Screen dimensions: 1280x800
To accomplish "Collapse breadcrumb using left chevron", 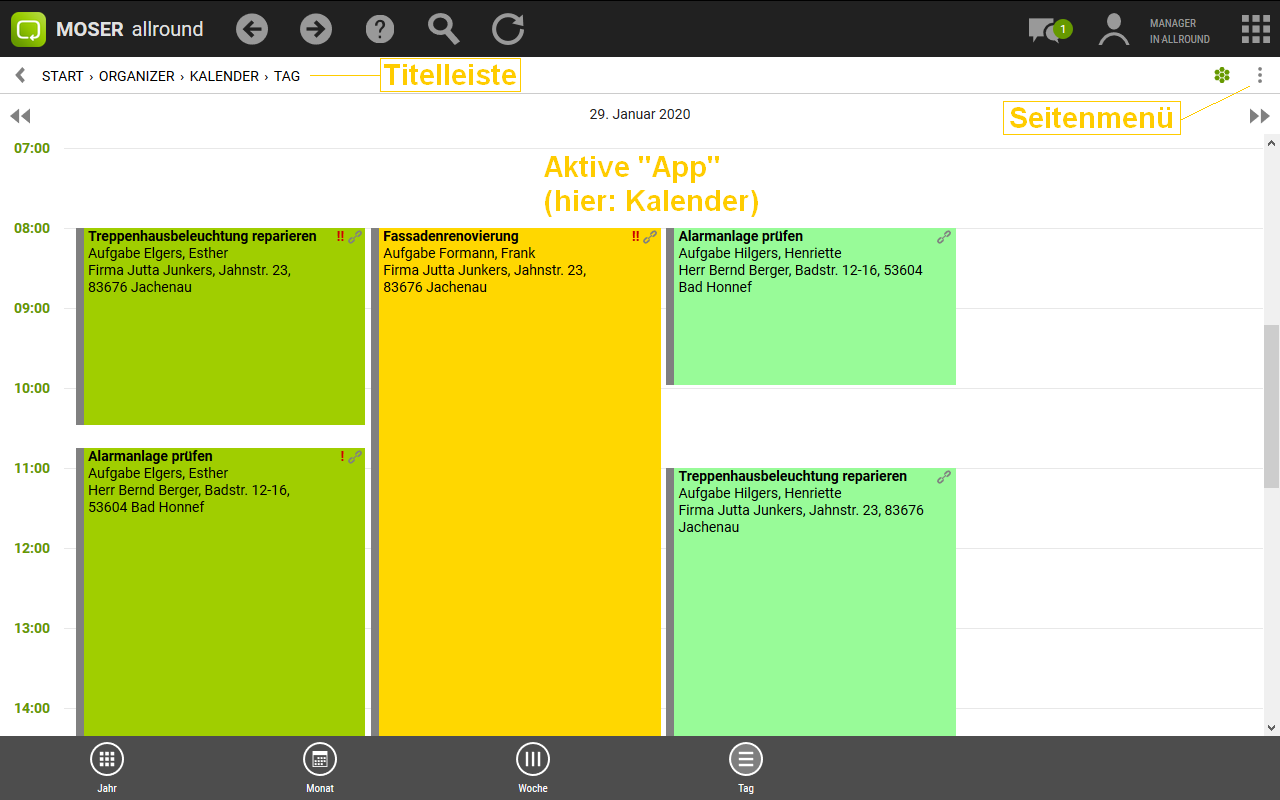I will [20, 75].
